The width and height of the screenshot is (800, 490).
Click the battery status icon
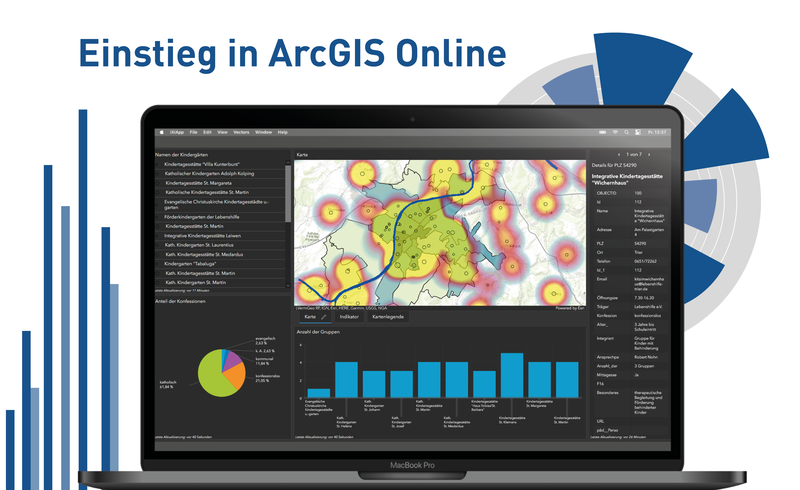click(603, 132)
